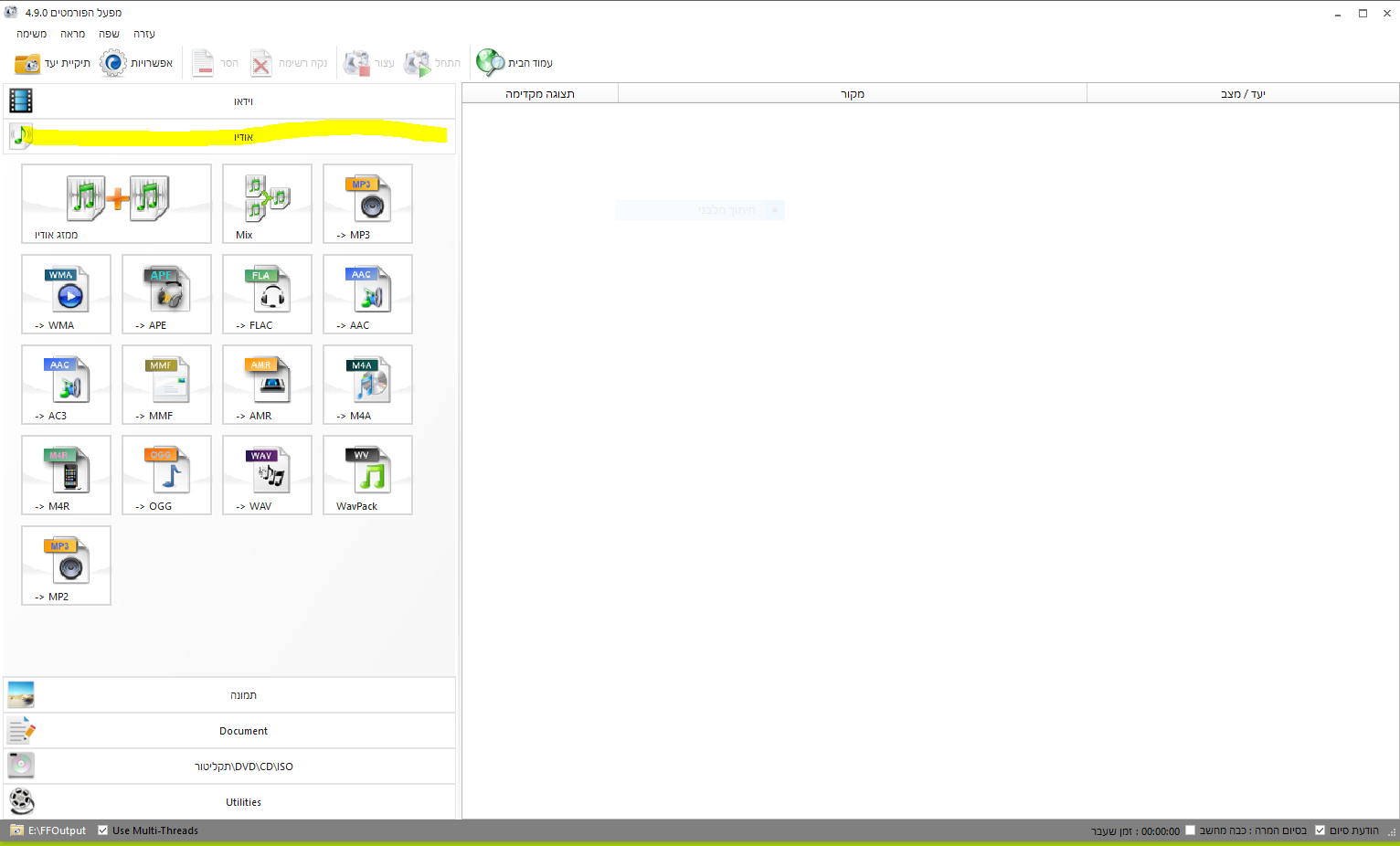The height and width of the screenshot is (846, 1400).
Task: Open the output folder (תיקיית יעד) toolbar button
Action: point(52,63)
